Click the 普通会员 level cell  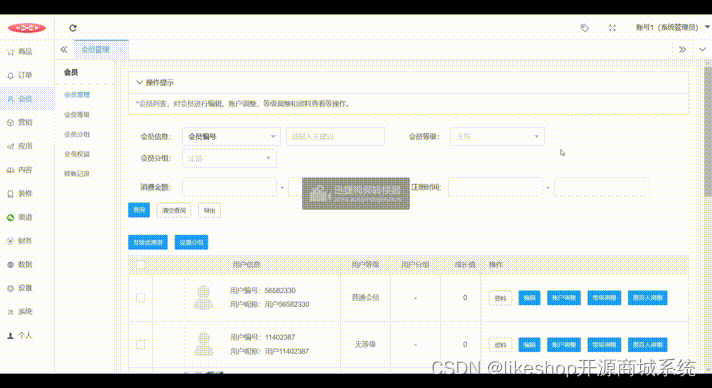coord(365,298)
